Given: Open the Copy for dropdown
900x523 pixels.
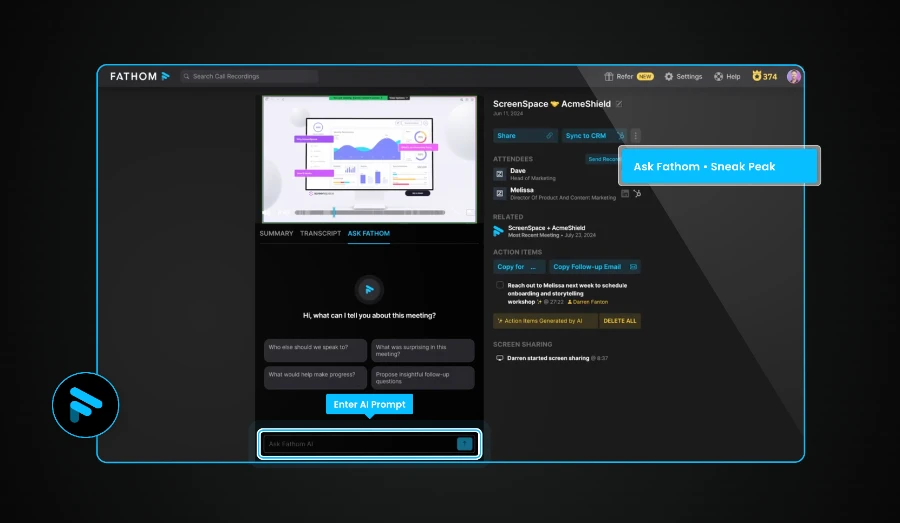Looking at the screenshot, I should [518, 267].
